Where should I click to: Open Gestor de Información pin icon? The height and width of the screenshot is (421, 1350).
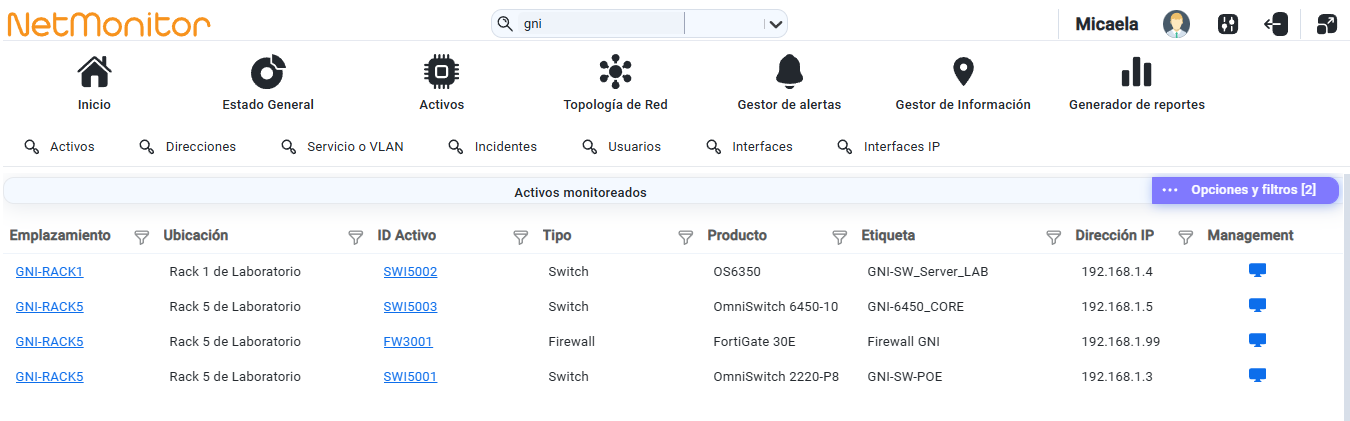click(963, 72)
